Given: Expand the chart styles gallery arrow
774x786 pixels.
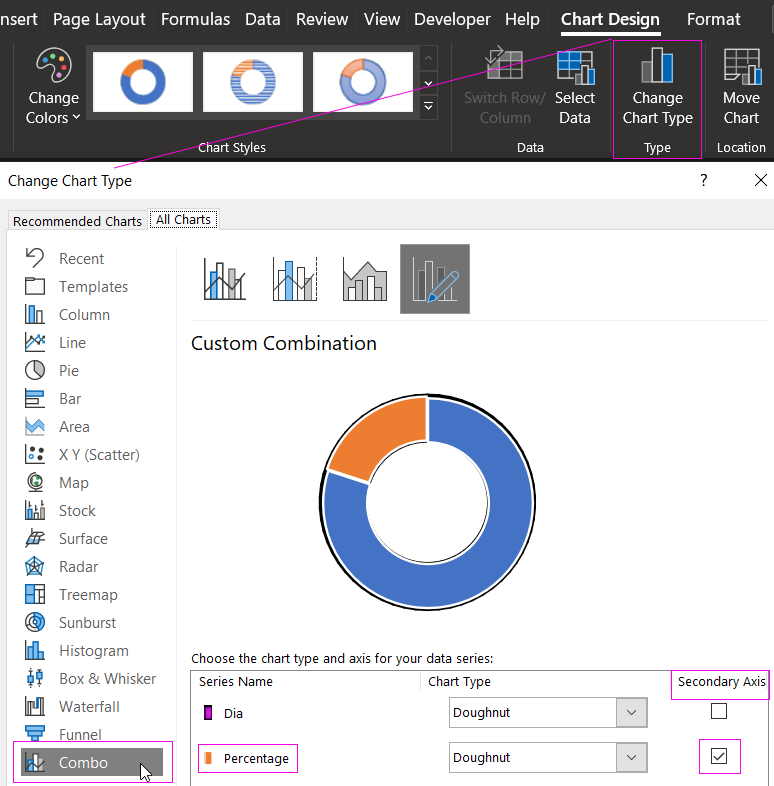Looking at the screenshot, I should pos(429,106).
